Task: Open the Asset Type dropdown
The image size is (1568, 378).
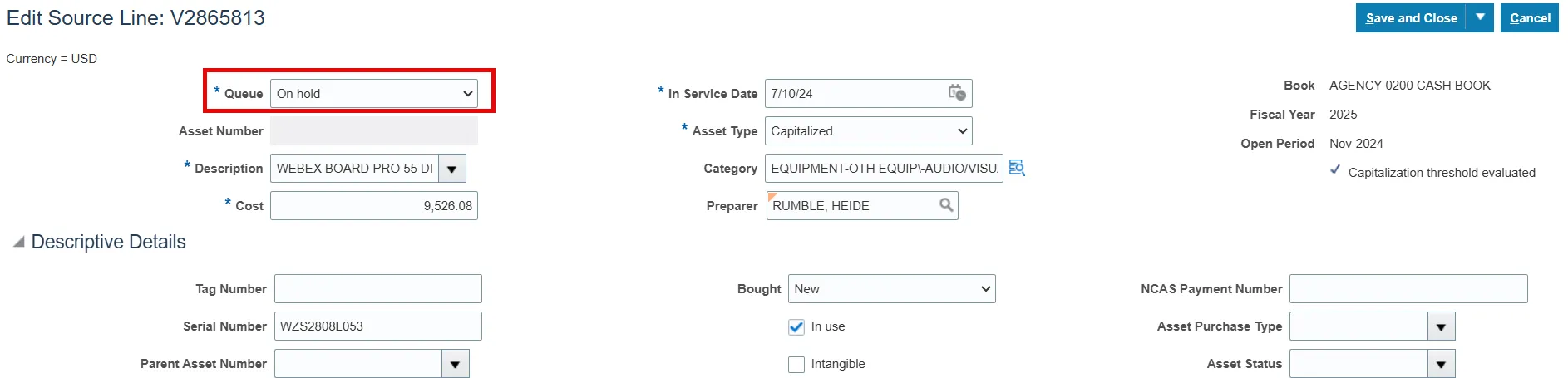Action: [x=868, y=131]
